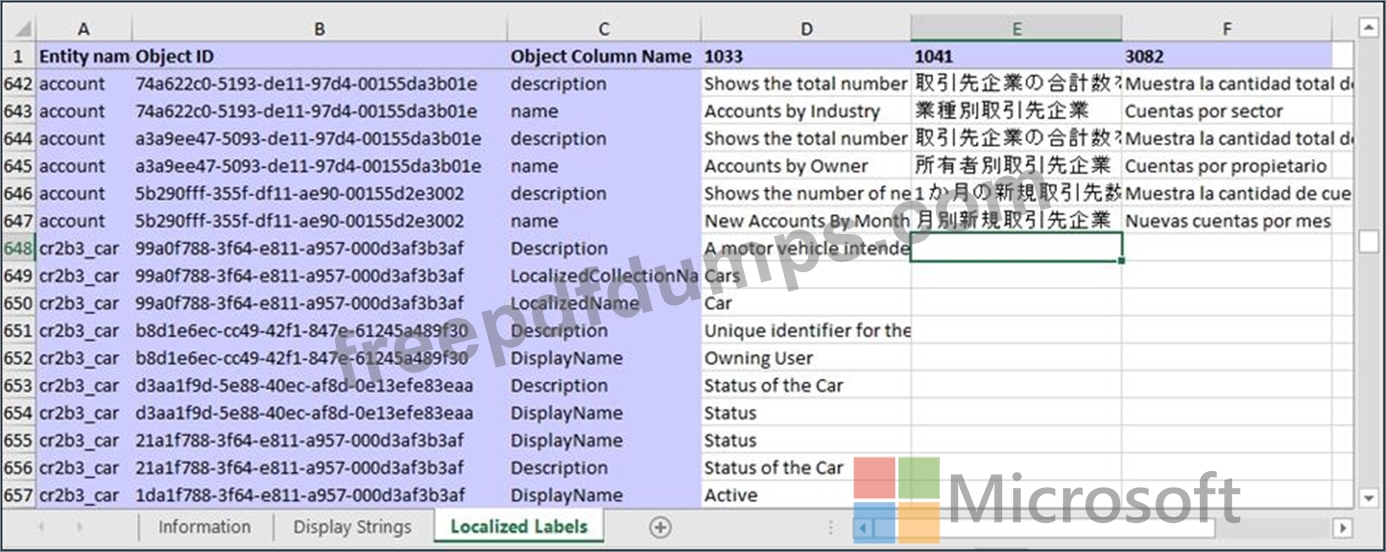Select the Localized Labels sheet tab
1386x552 pixels.
(x=519, y=527)
